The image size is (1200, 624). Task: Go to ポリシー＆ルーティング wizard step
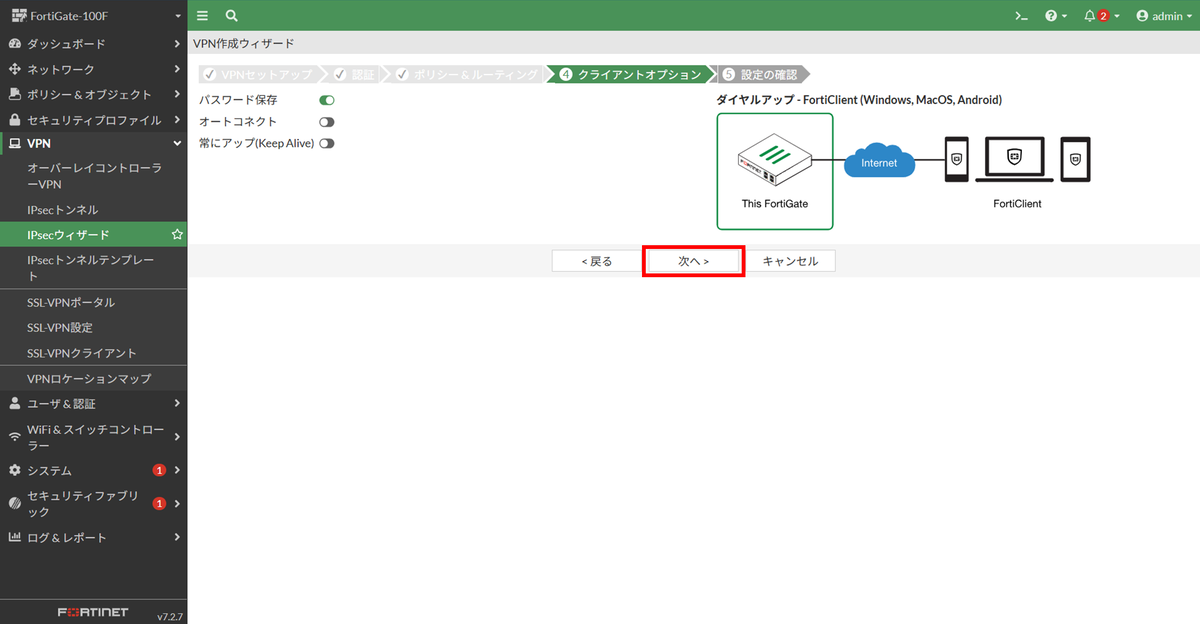(467, 75)
